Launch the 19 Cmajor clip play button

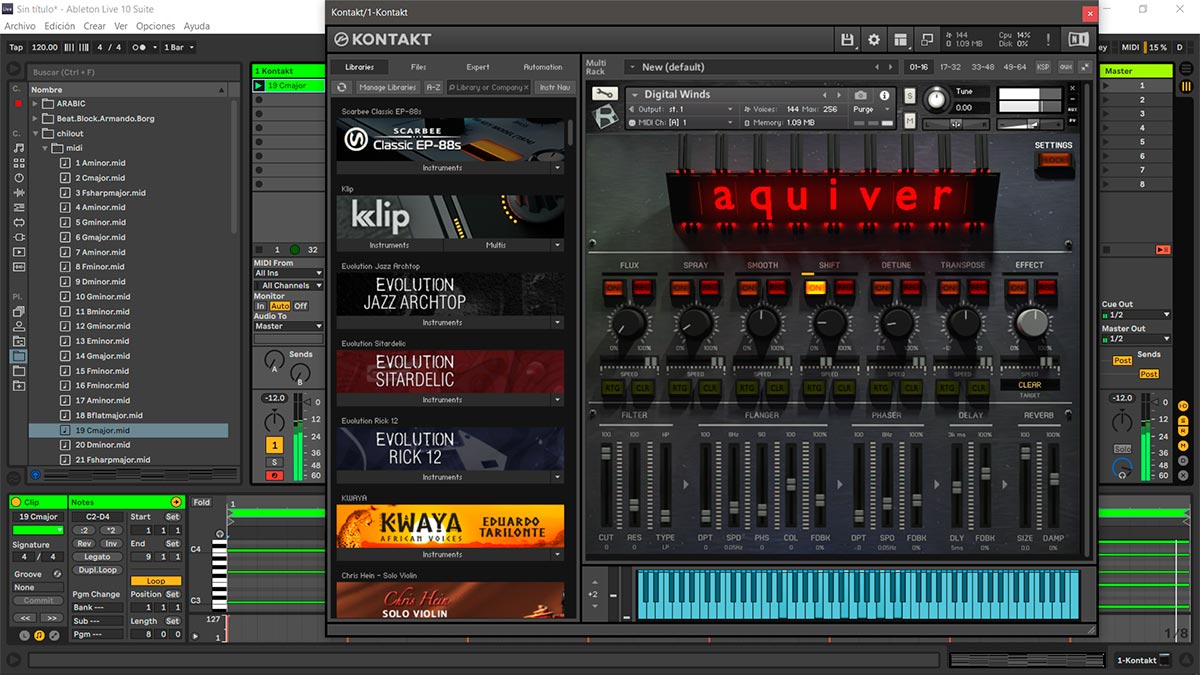[x=259, y=86]
